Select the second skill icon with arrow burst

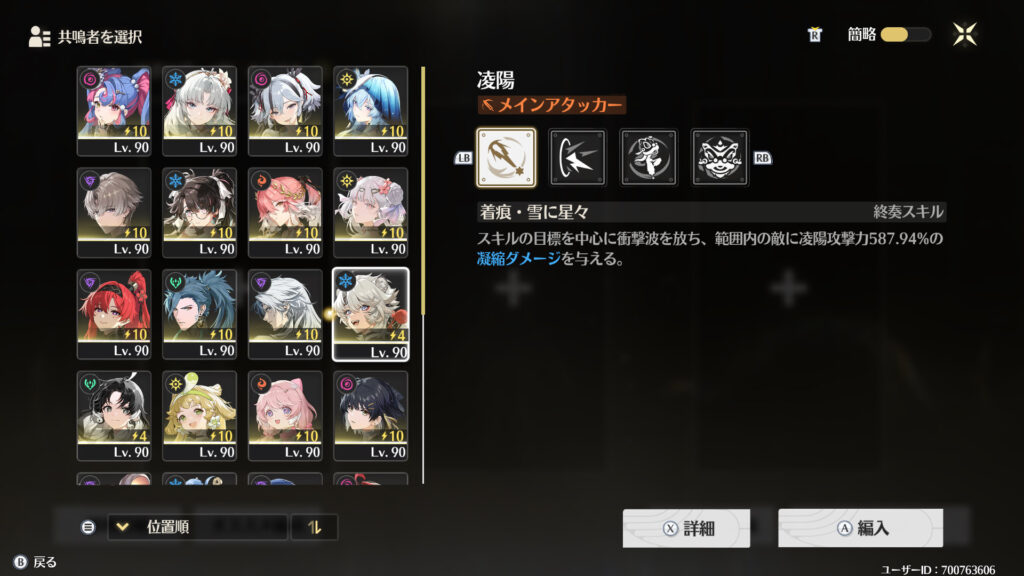pos(577,157)
